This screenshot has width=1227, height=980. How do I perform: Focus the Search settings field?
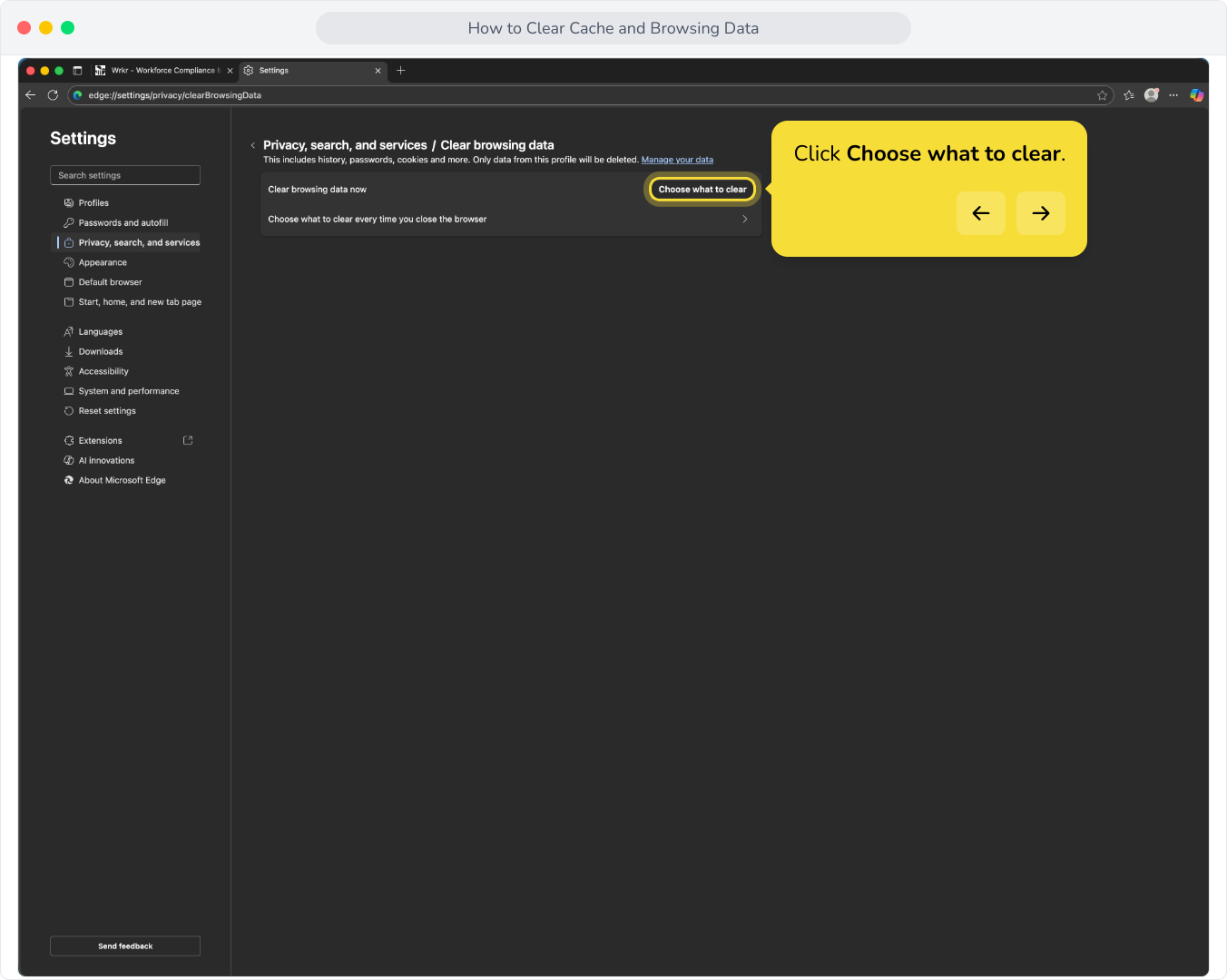pos(125,175)
